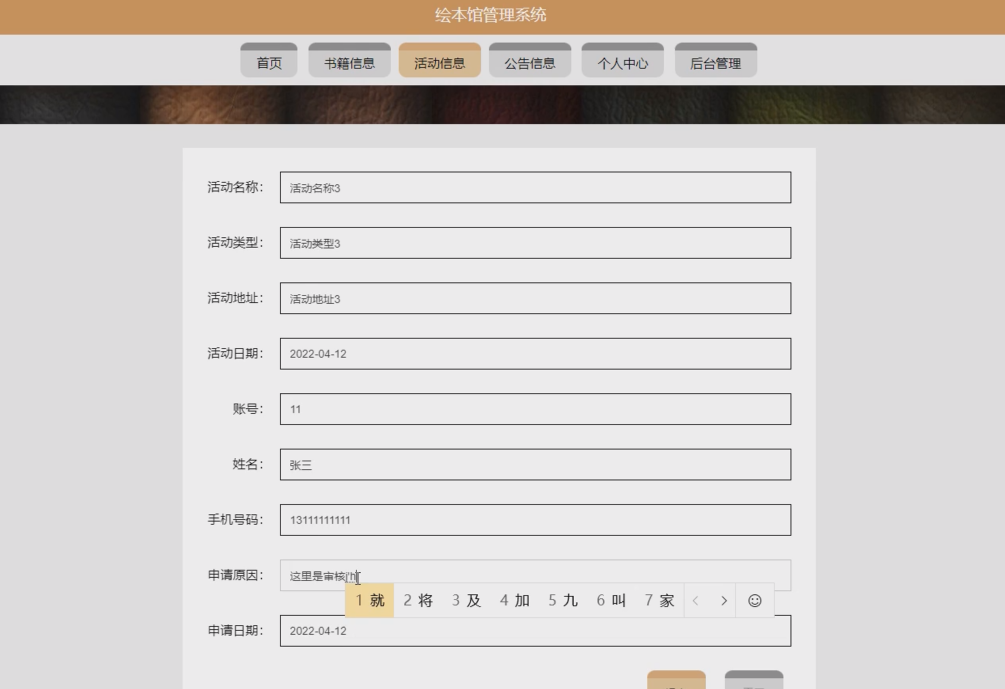The width and height of the screenshot is (1005, 689).
Task: Click the previous-page arrow in the IME candidates
Action: click(x=697, y=601)
